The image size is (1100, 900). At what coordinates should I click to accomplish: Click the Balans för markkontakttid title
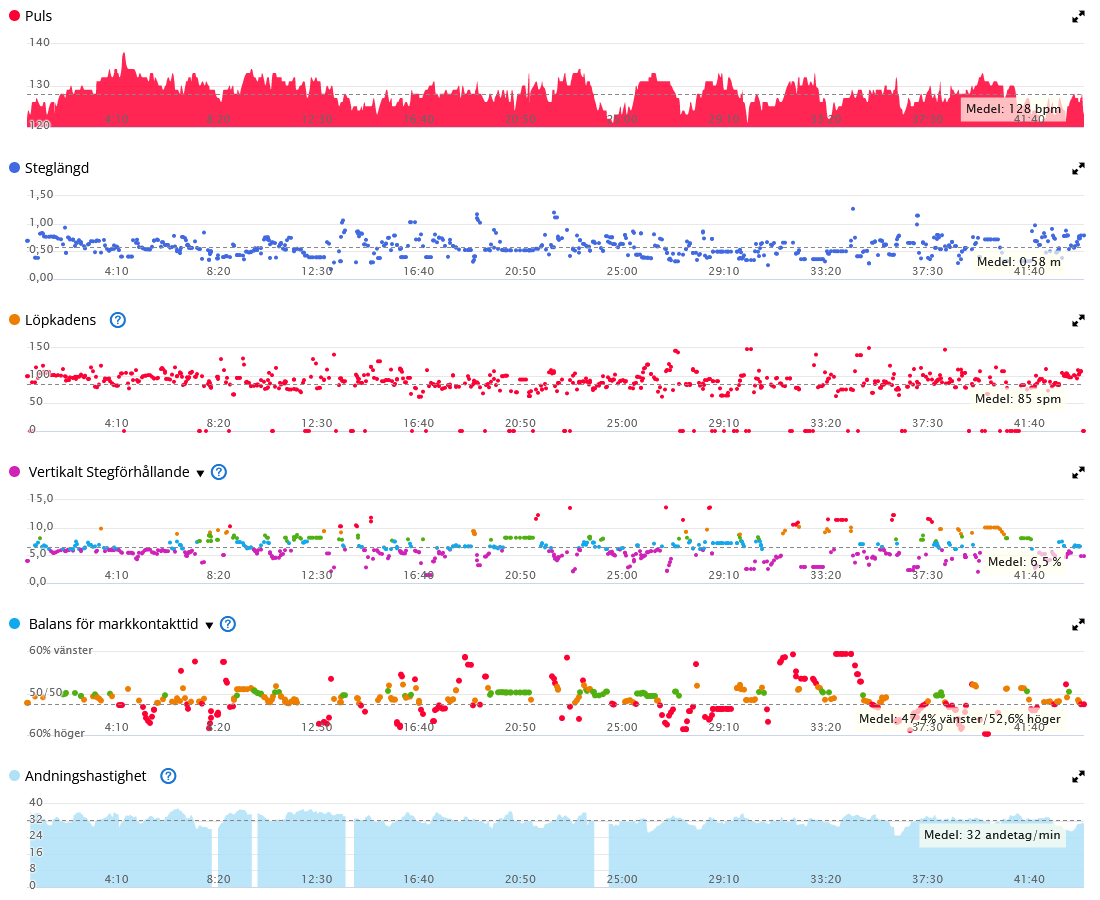coord(114,624)
